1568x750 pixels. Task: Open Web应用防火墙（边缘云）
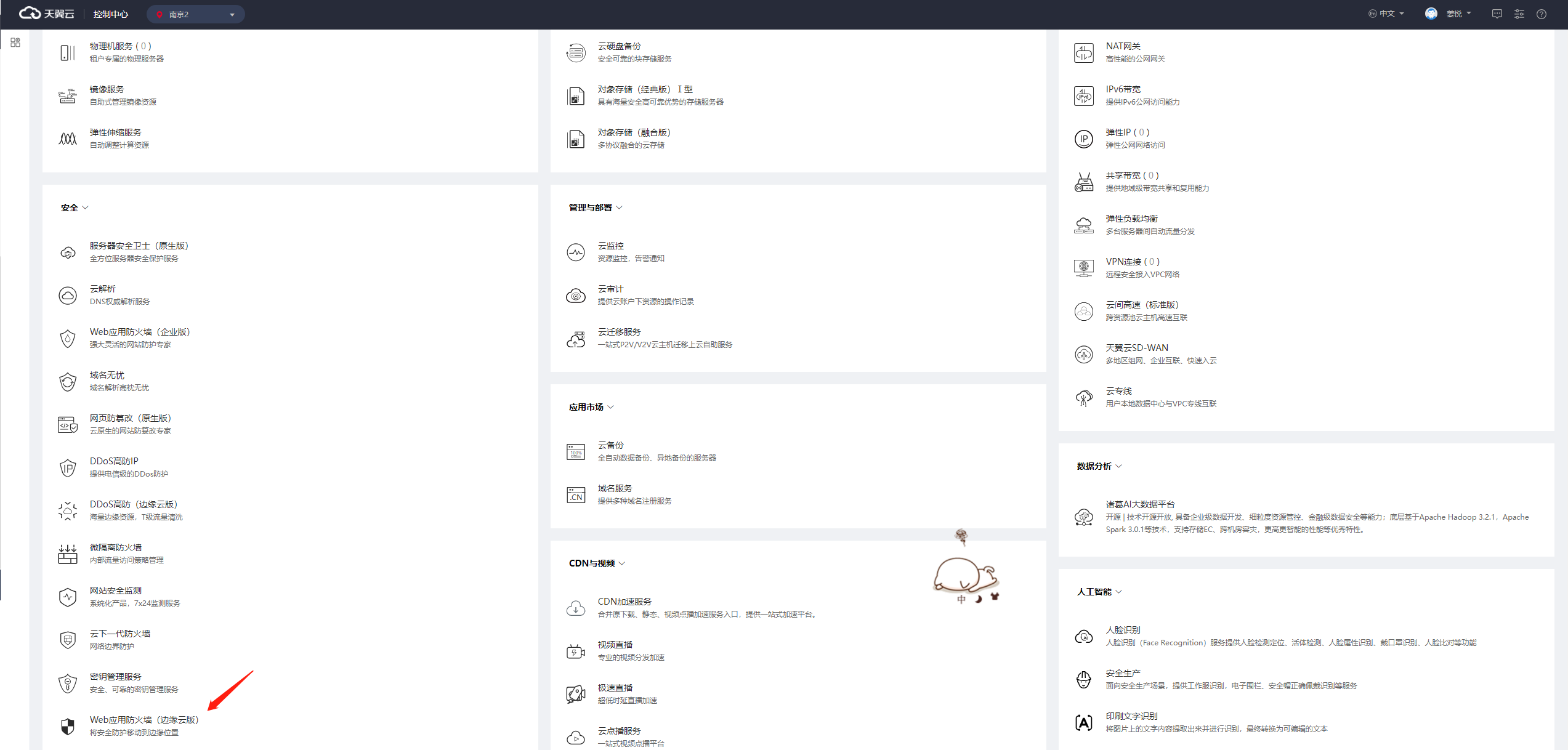click(144, 720)
